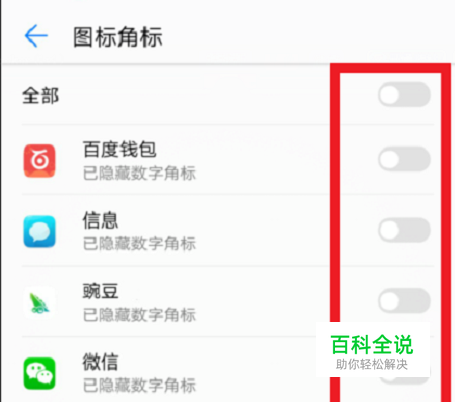This screenshot has width=455, height=402.
Task: Enable the 全部 badge toggle
Action: point(404,95)
